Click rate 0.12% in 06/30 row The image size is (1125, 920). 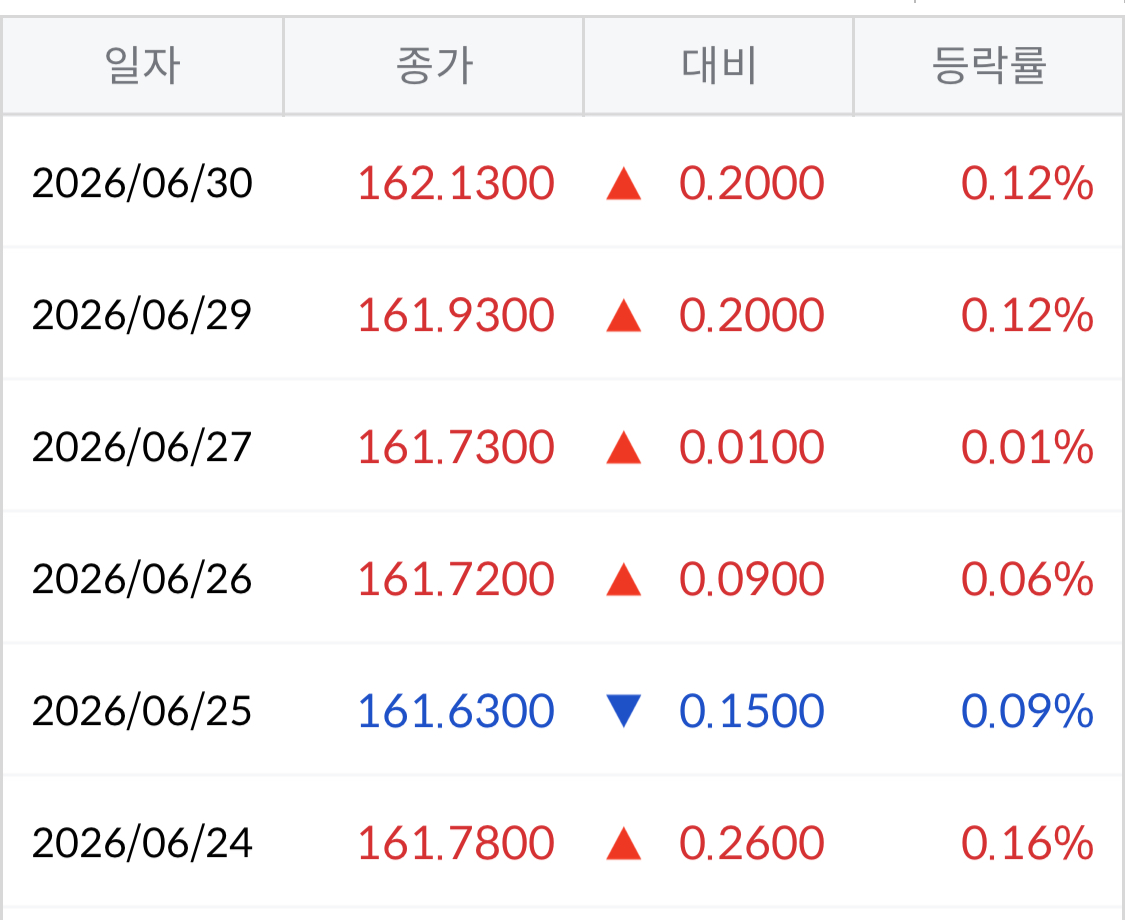1027,183
